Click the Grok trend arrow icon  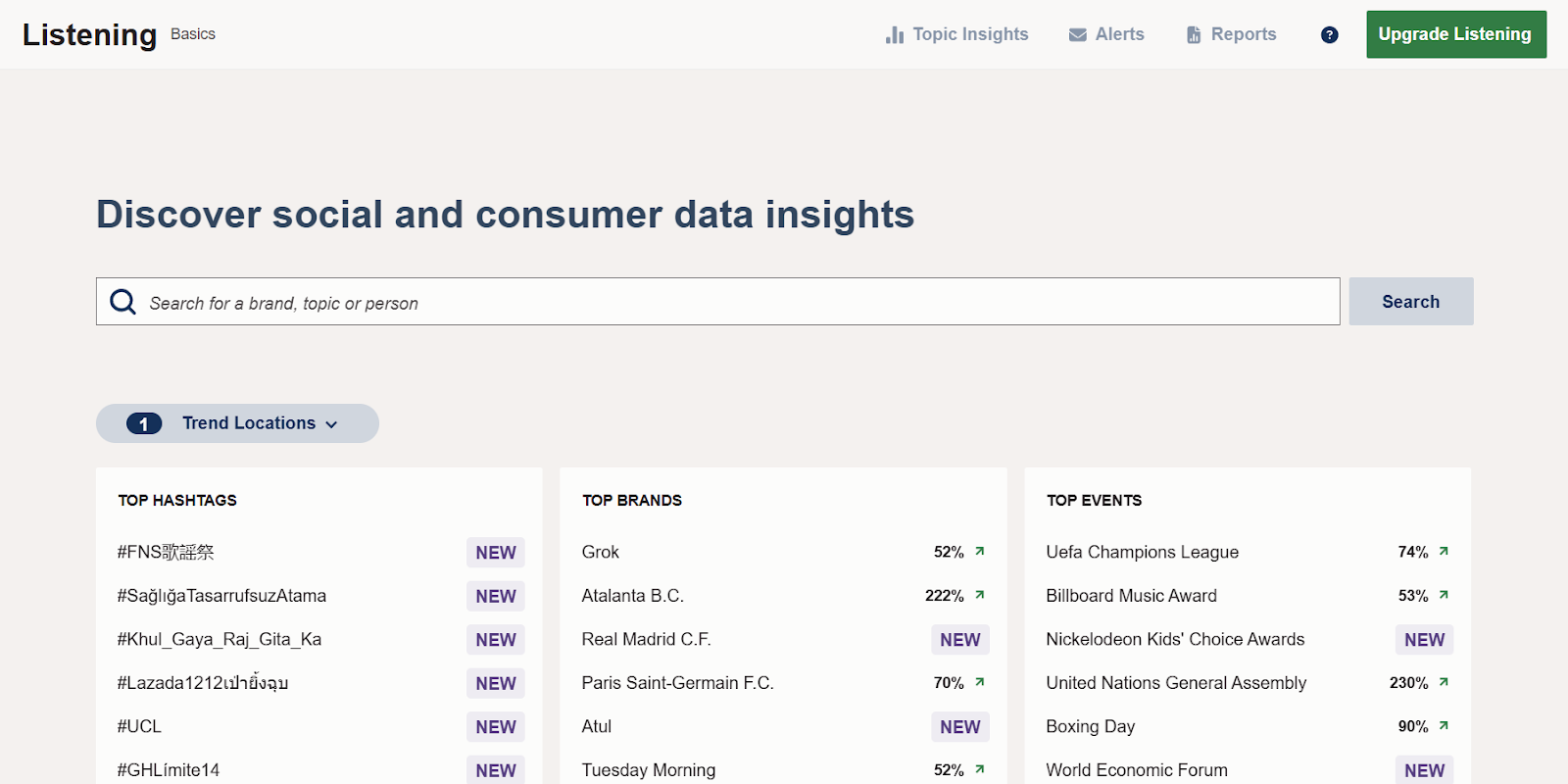pos(979,552)
